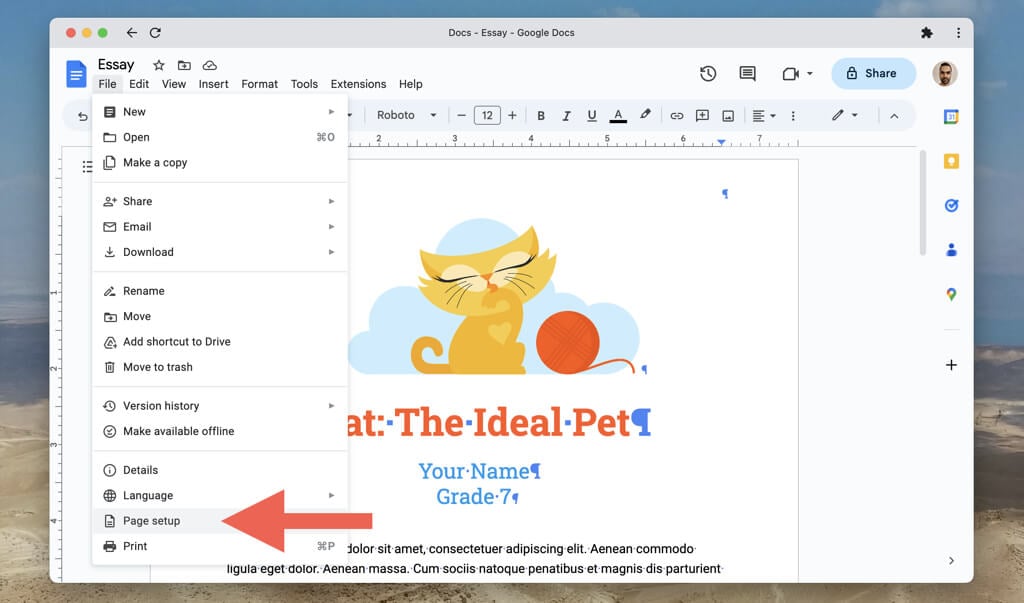The height and width of the screenshot is (603, 1024).
Task: Open Google Calendar in side panel
Action: coord(951,117)
